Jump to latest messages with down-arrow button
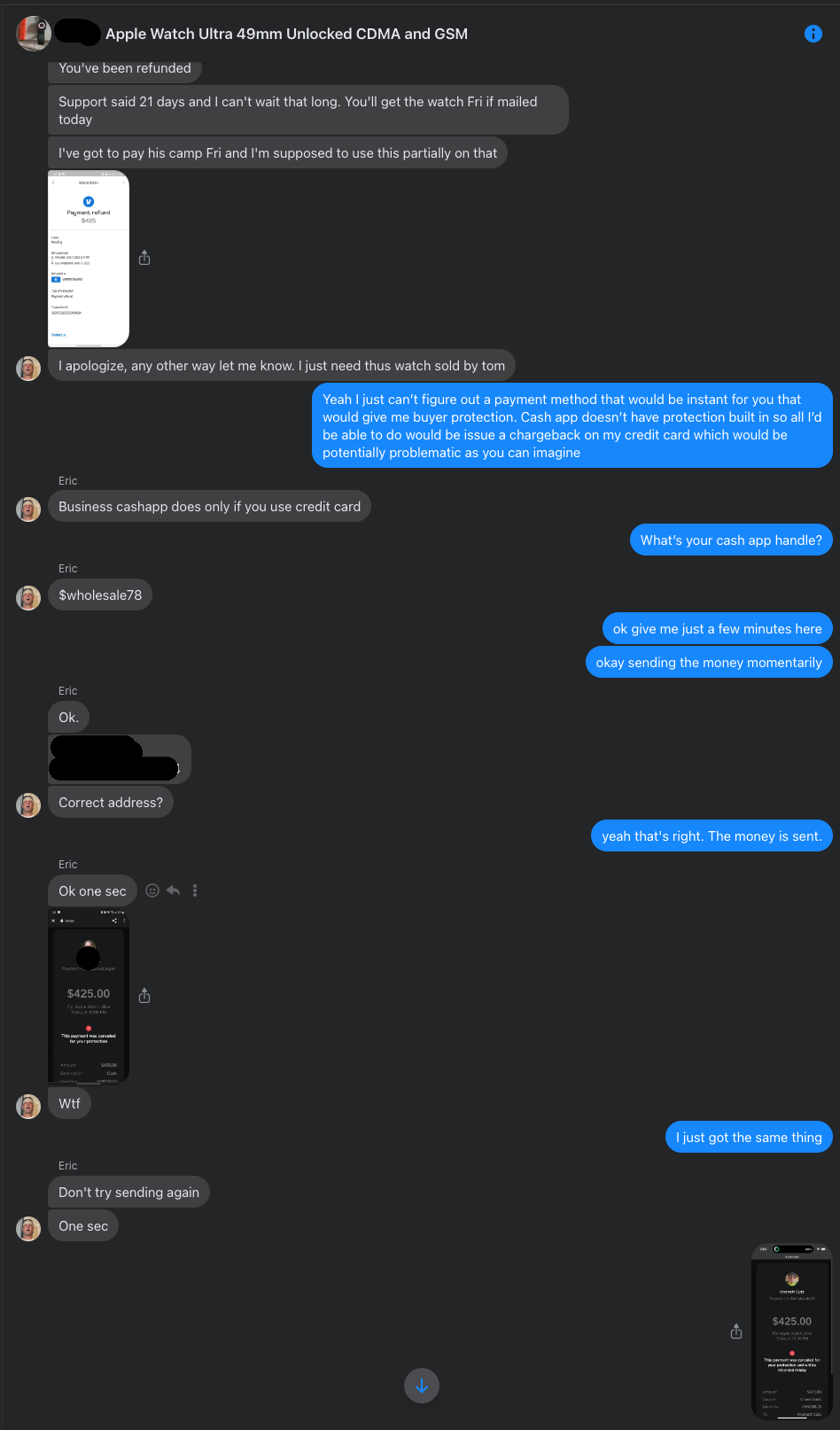This screenshot has height=1430, width=840. coord(422,1386)
